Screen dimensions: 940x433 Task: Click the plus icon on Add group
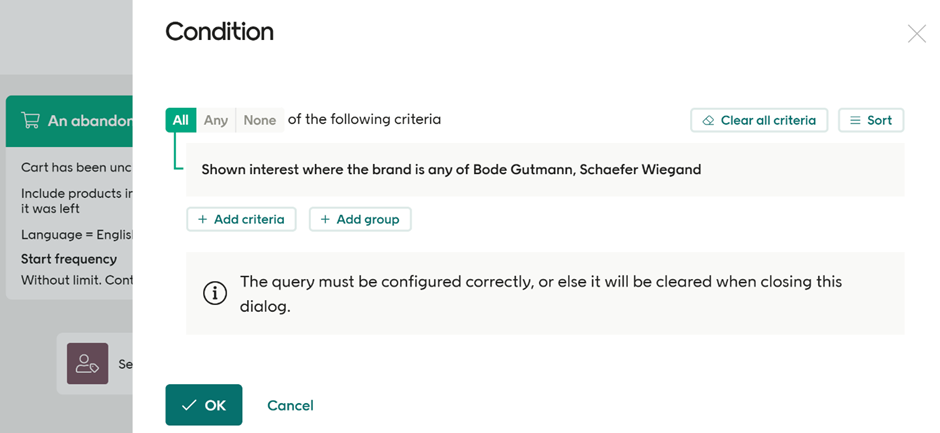tap(325, 219)
